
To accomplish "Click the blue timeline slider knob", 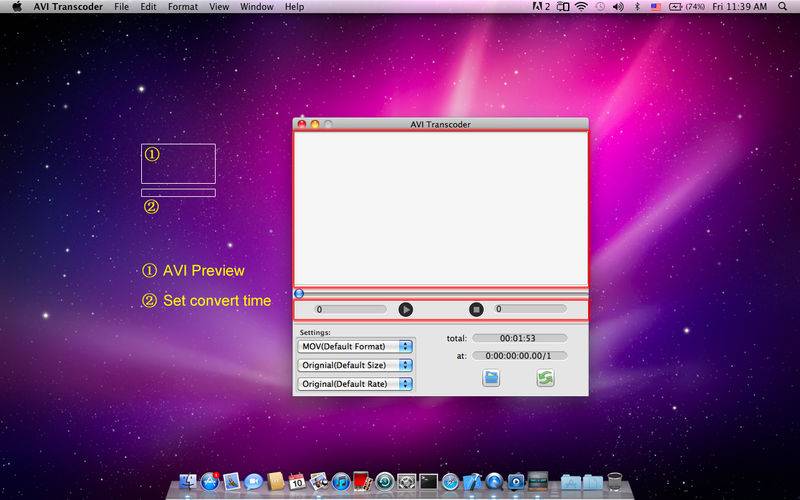I will click(299, 293).
